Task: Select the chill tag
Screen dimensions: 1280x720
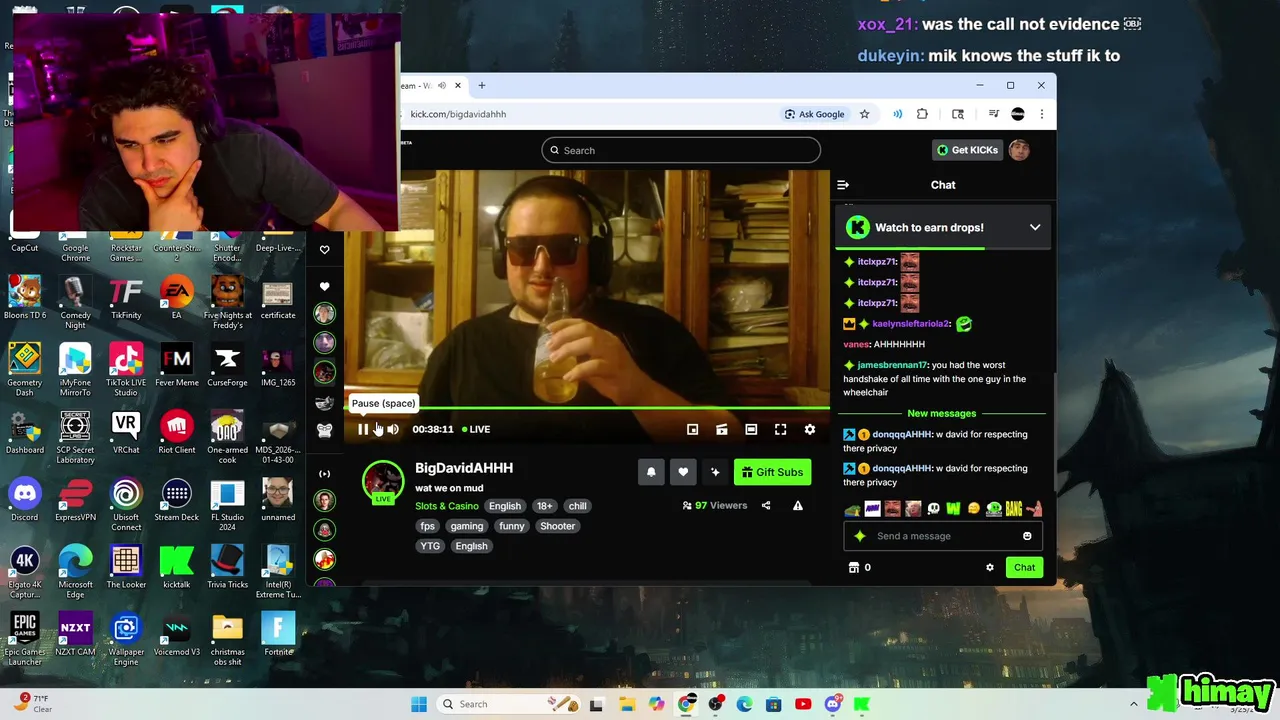Action: point(578,506)
